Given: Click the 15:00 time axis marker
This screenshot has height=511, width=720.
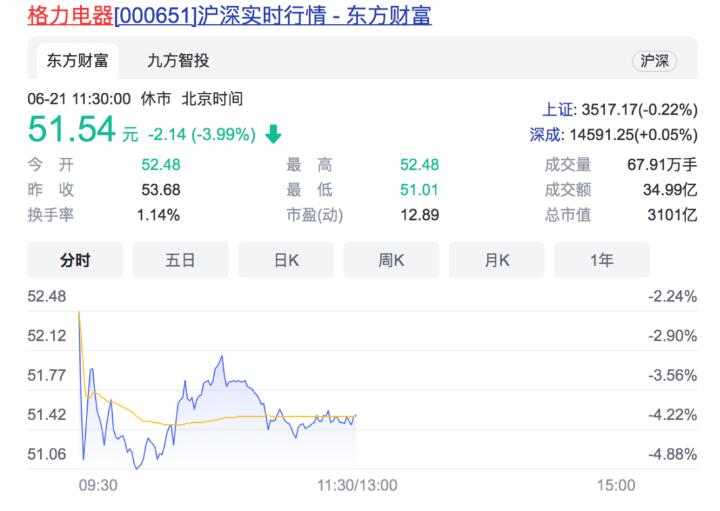Looking at the screenshot, I should 615,485.
